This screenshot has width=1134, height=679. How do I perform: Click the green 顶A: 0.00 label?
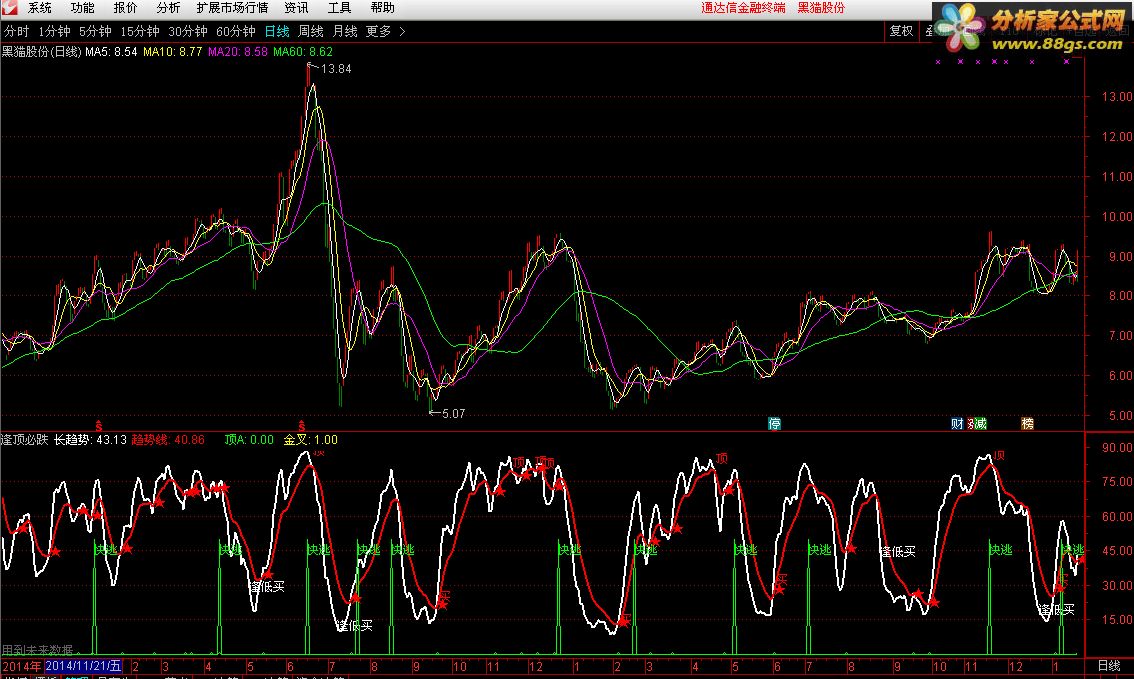(x=250, y=440)
